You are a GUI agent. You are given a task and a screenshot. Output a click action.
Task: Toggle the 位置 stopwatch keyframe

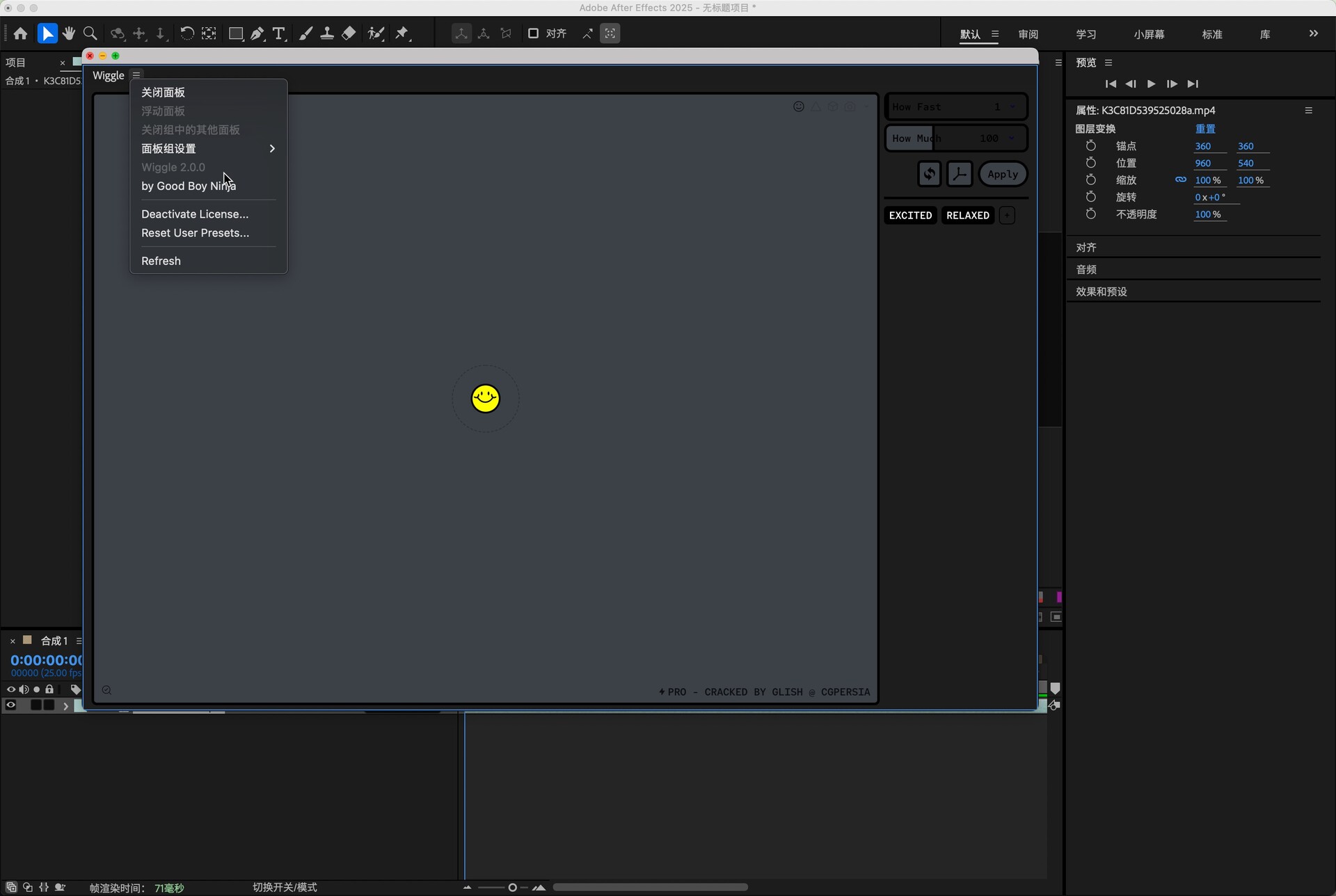(1090, 163)
